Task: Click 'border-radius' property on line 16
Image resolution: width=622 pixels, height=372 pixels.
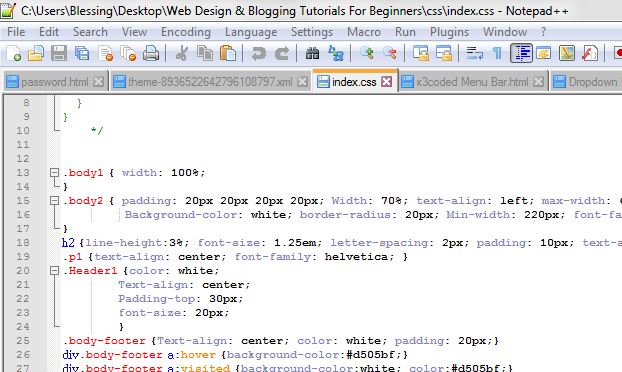Action: [345, 215]
